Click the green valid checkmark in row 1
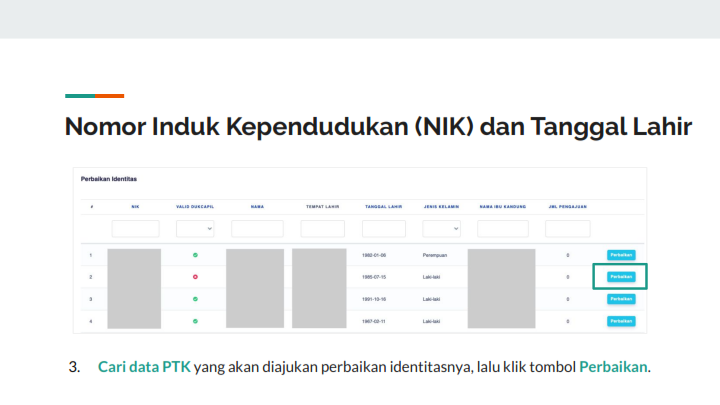 195,255
